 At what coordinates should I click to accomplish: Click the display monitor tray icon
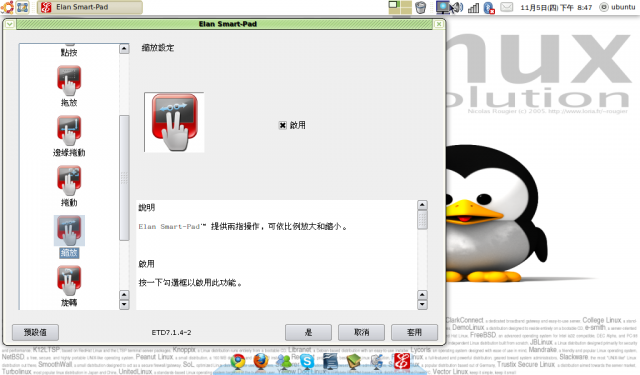[442, 7]
